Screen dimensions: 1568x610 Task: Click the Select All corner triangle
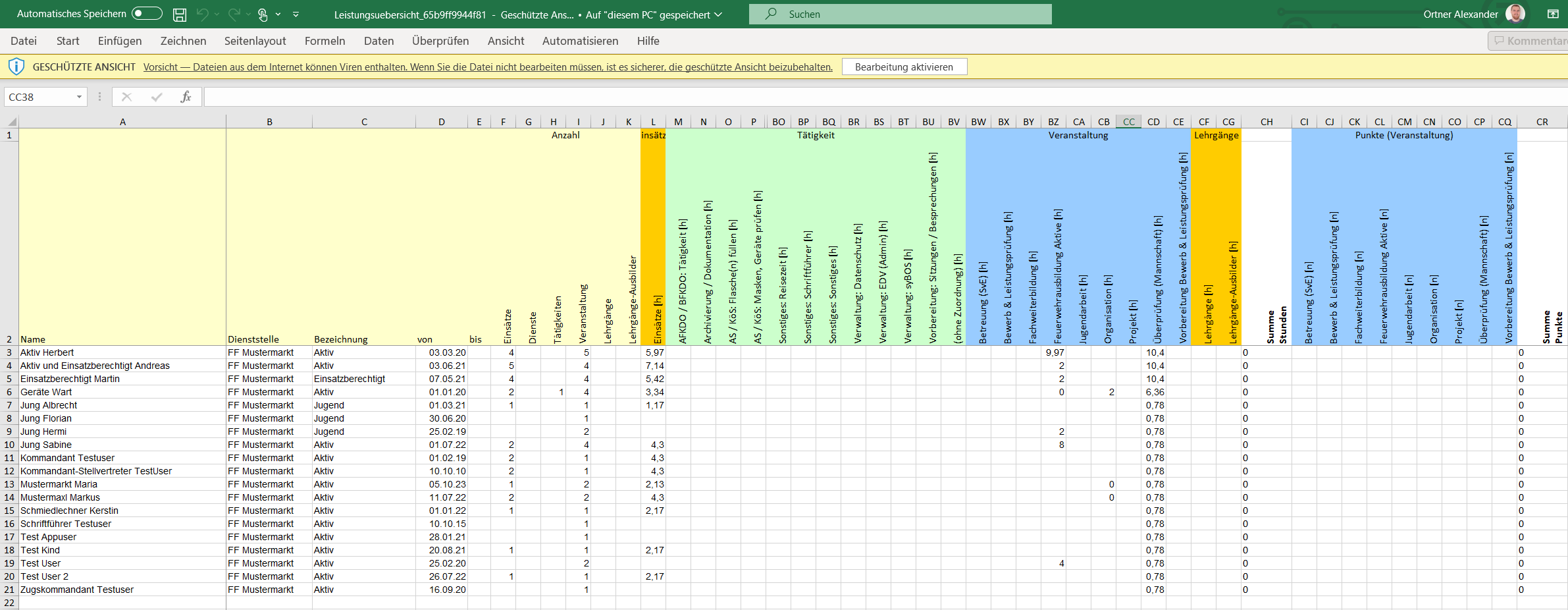[x=11, y=122]
